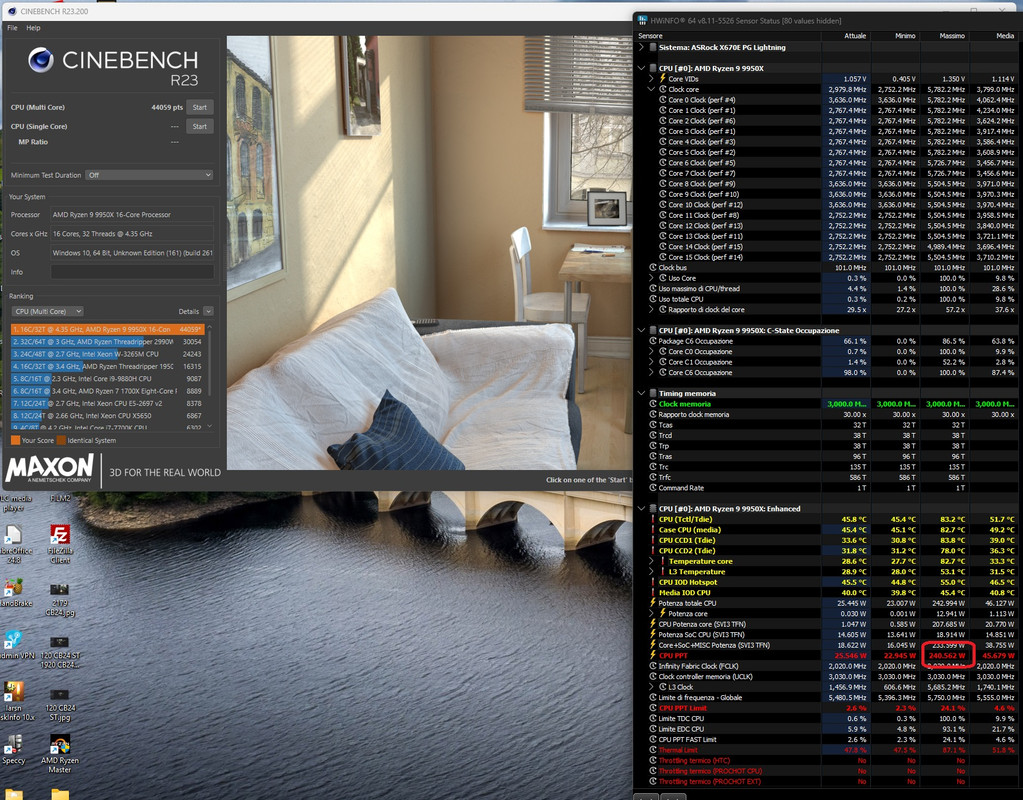
Task: Select the Core 0 Clock (perf #4) row
Action: (x=827, y=100)
